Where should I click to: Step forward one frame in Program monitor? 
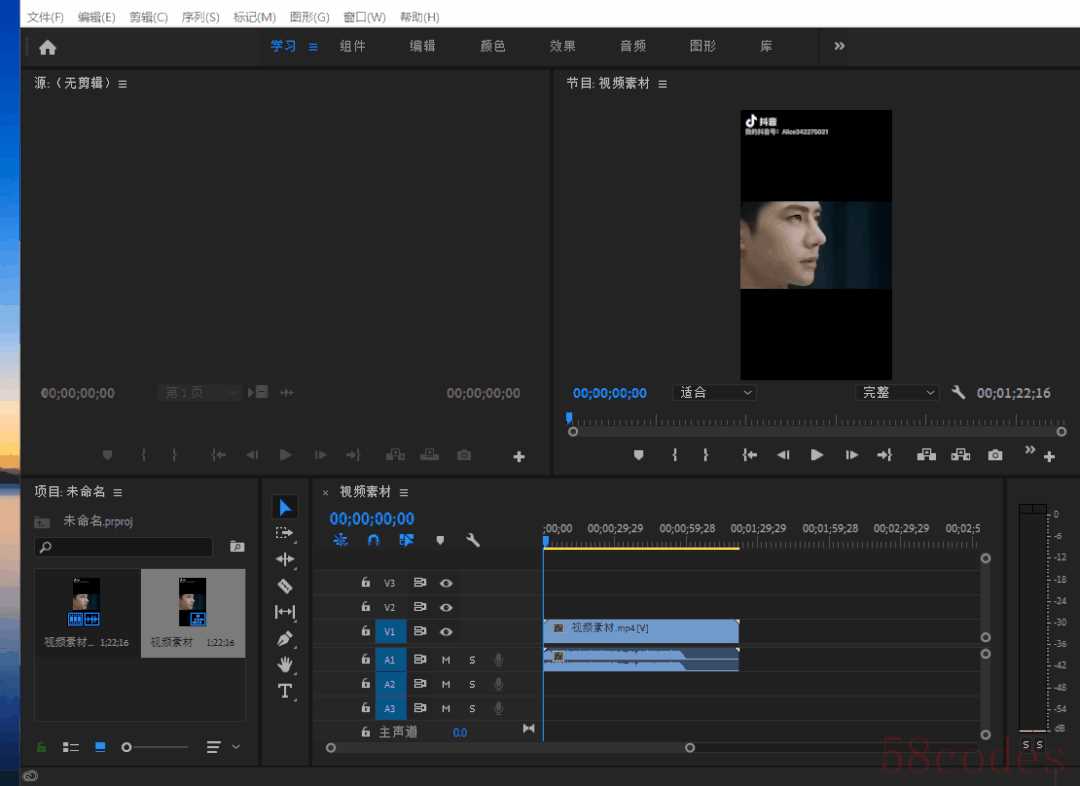pos(852,455)
